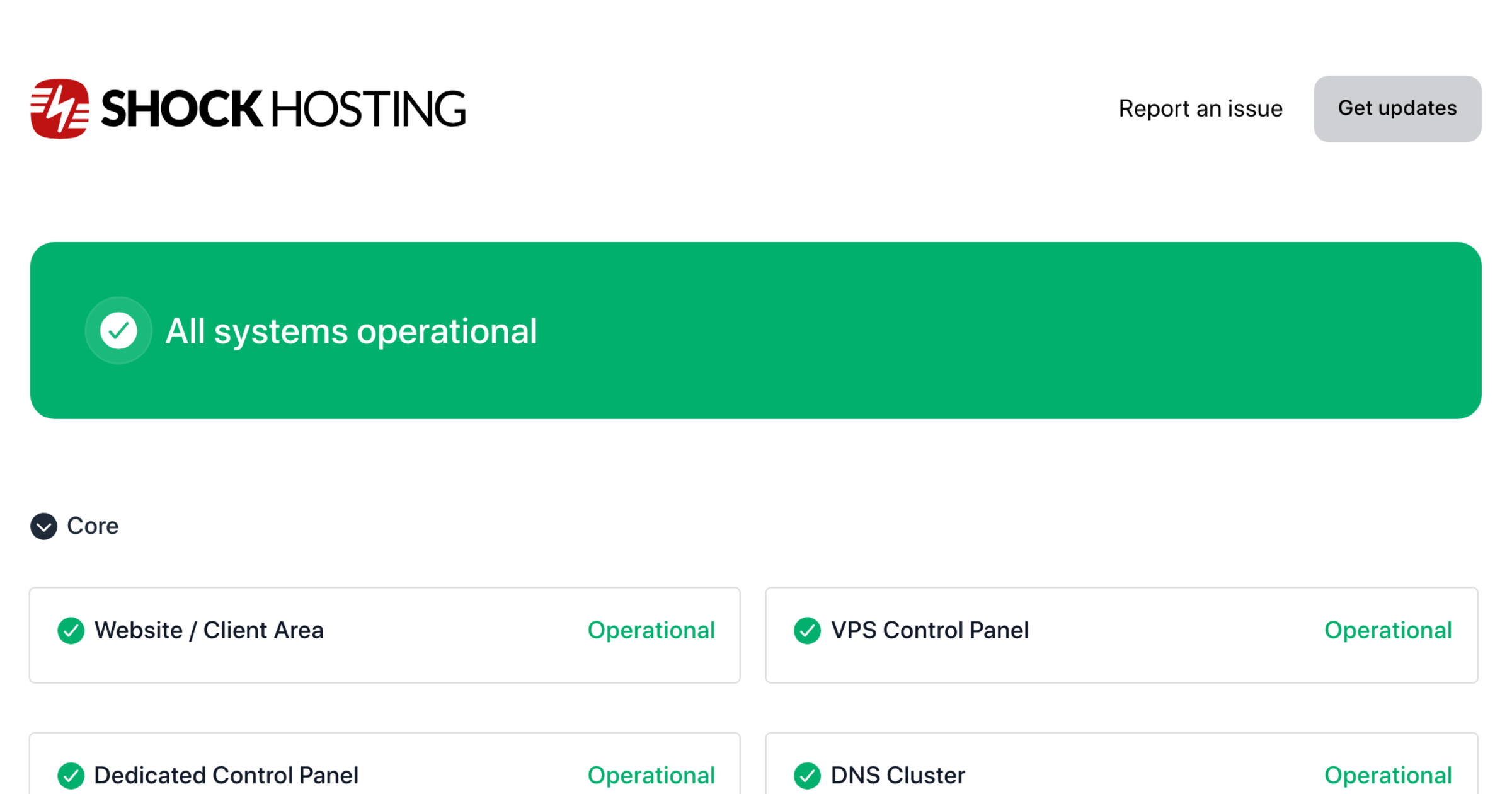Select the DNS Cluster component name
This screenshot has width=1512, height=794.
click(898, 776)
